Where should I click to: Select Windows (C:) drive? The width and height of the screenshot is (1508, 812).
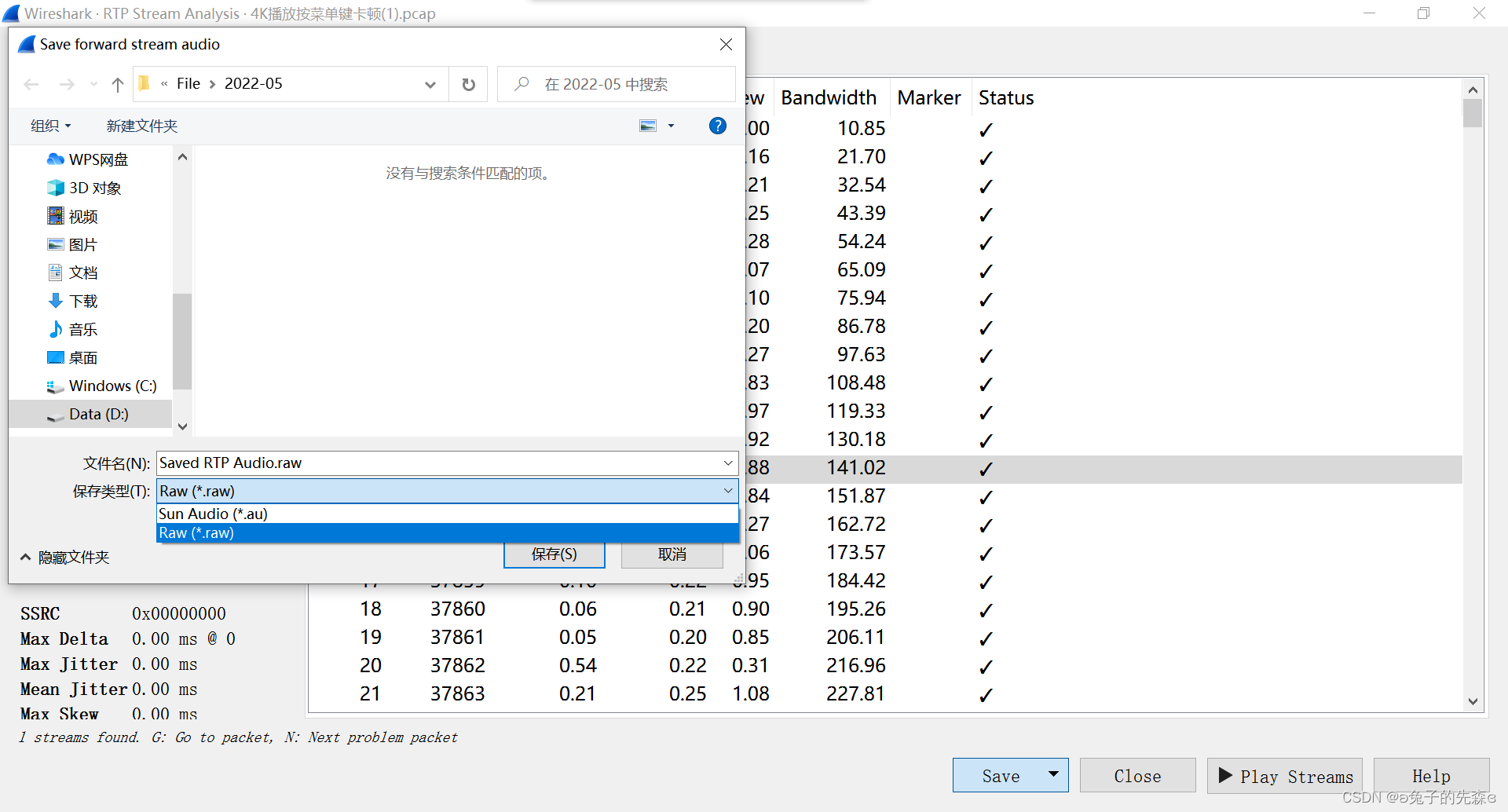point(112,386)
